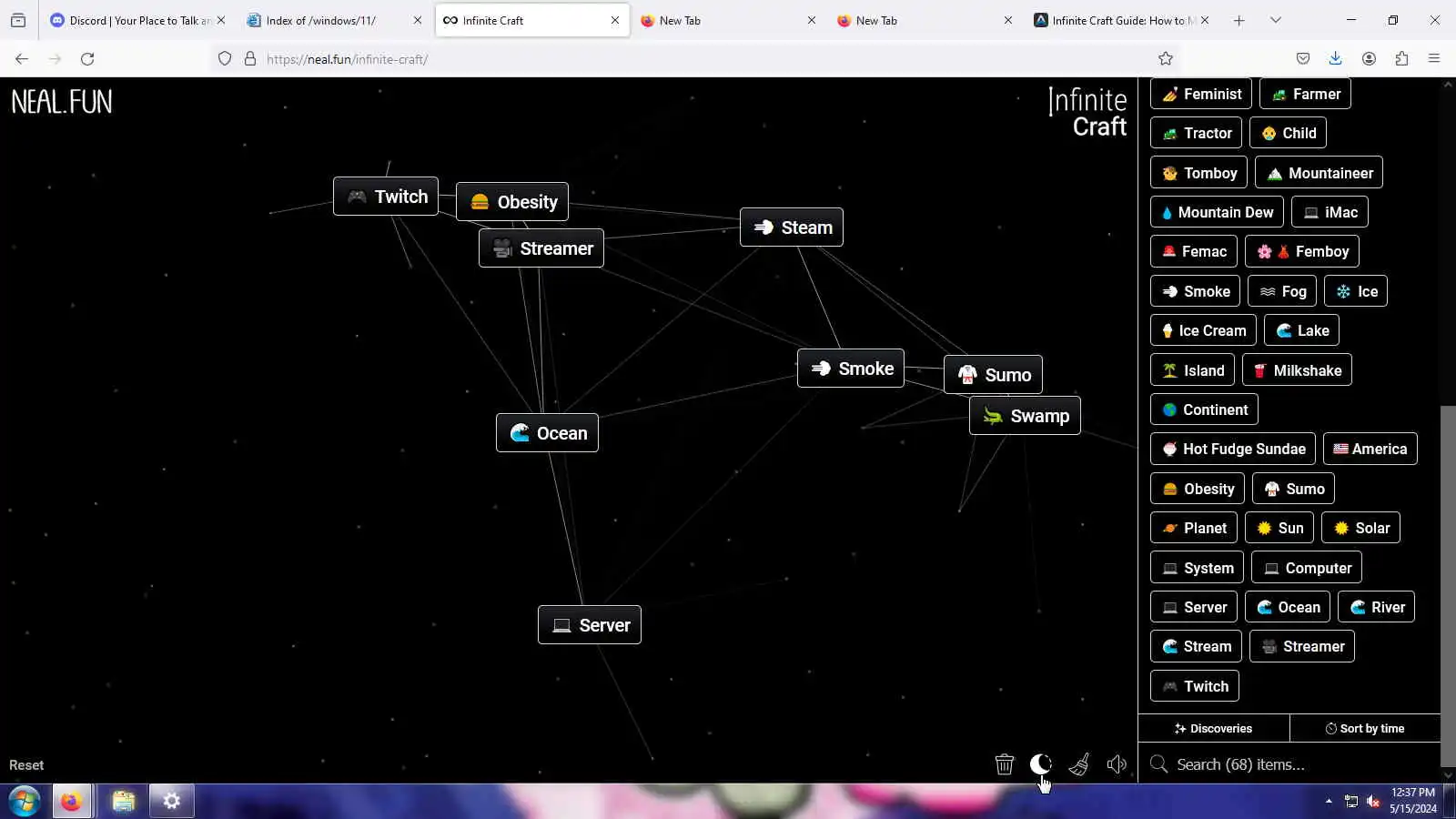
Task: Open Windows Start menu
Action: (x=25, y=801)
